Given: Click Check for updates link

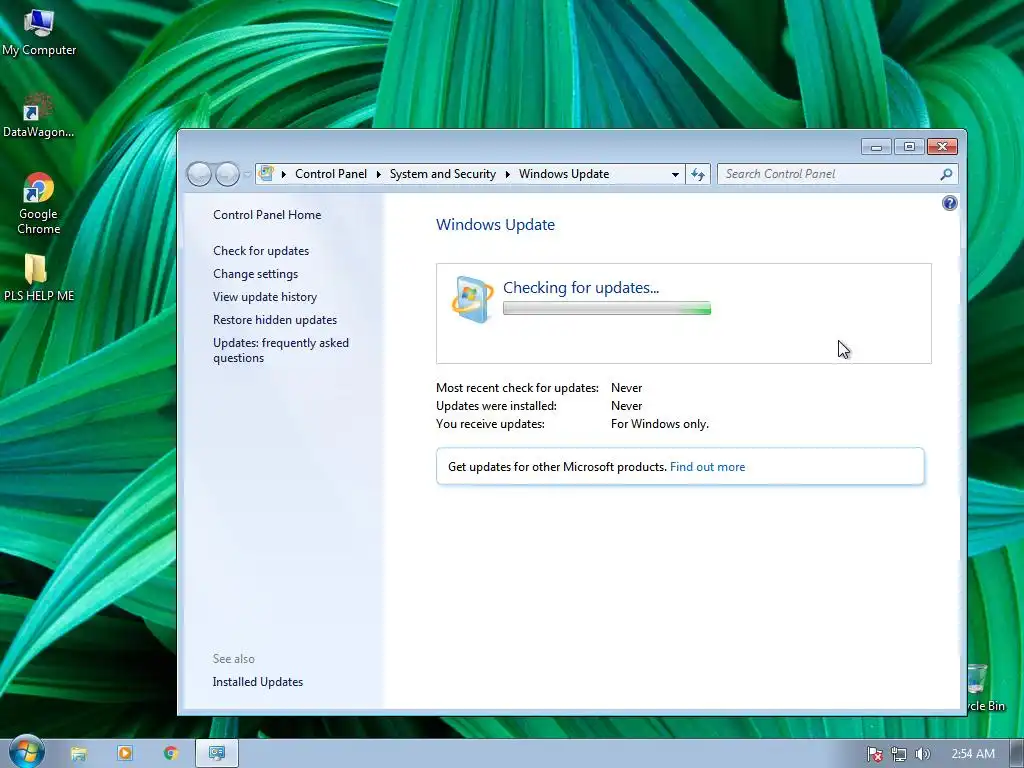Looking at the screenshot, I should coord(261,251).
